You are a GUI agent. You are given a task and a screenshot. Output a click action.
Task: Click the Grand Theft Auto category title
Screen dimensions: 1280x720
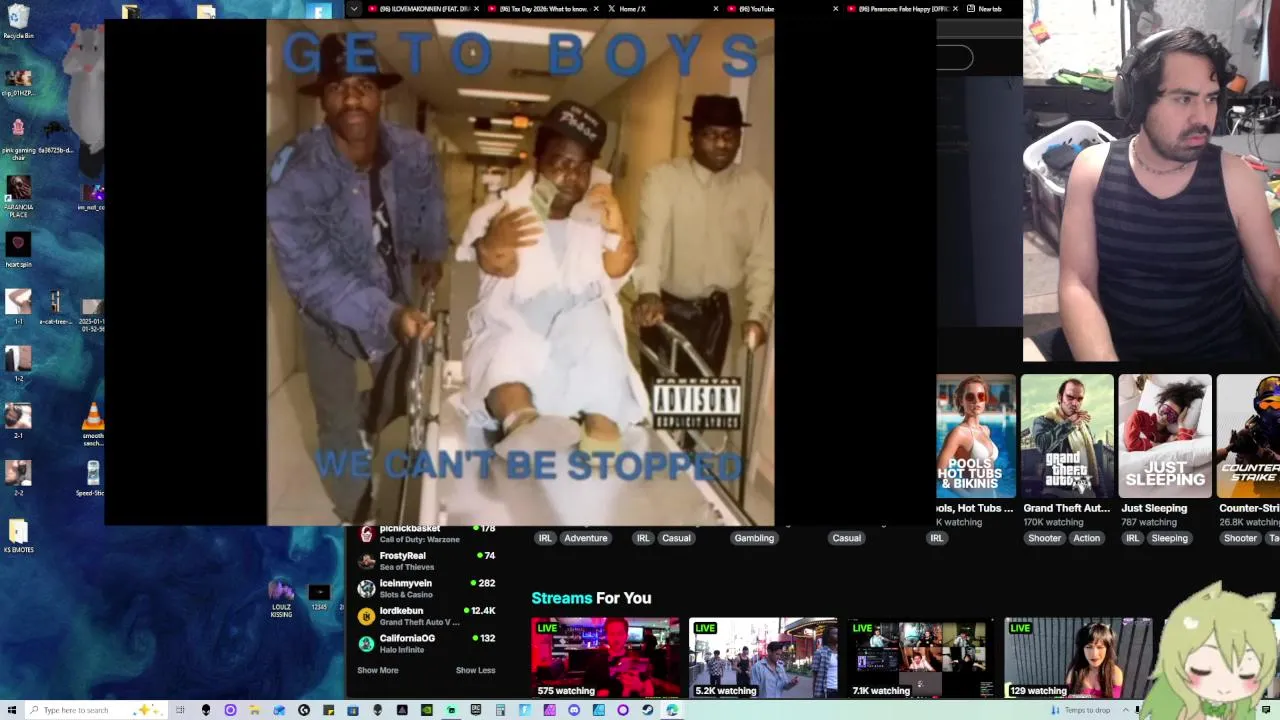[x=1066, y=508]
